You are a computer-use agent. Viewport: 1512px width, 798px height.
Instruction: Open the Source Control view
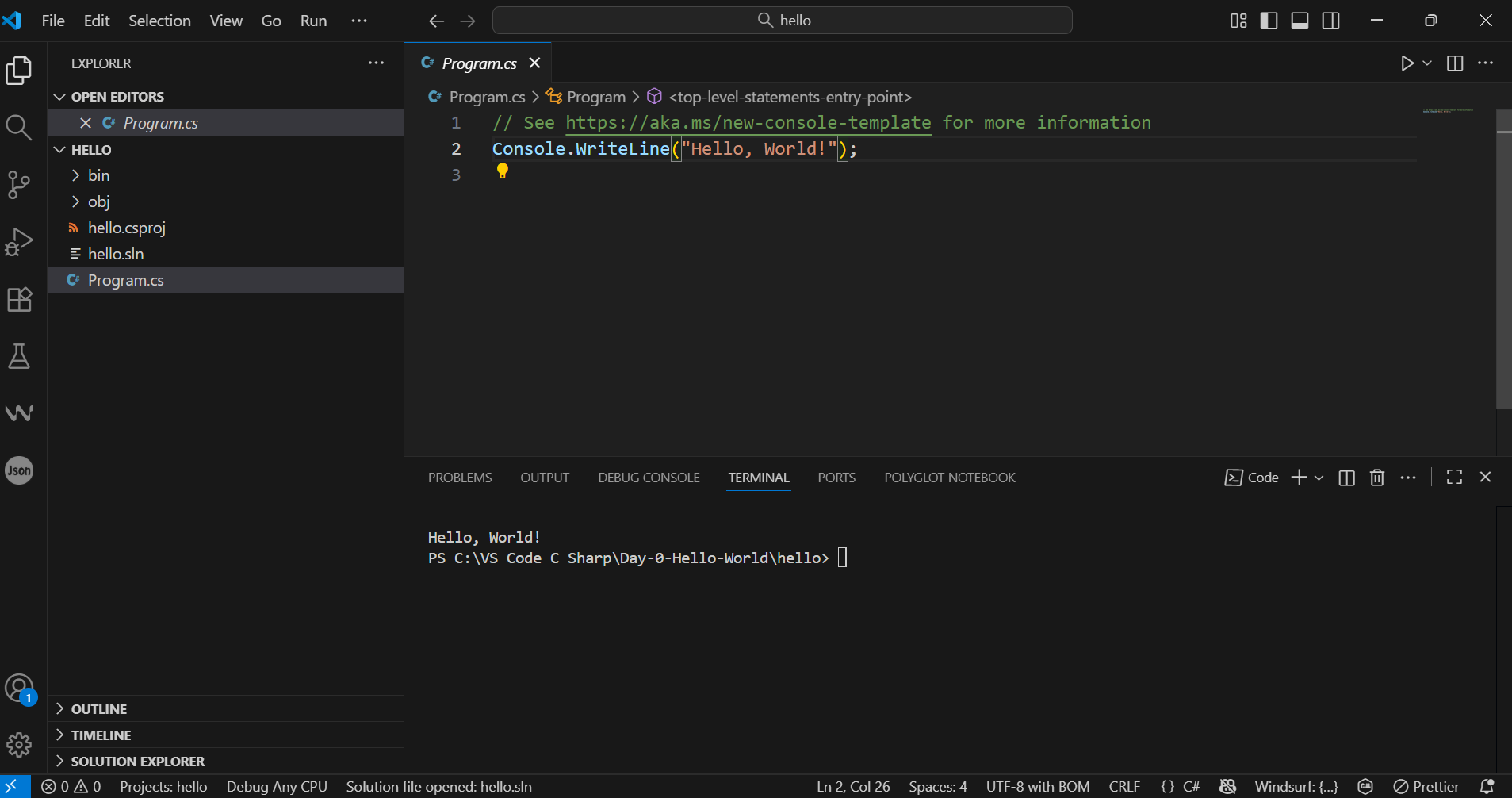(18, 185)
